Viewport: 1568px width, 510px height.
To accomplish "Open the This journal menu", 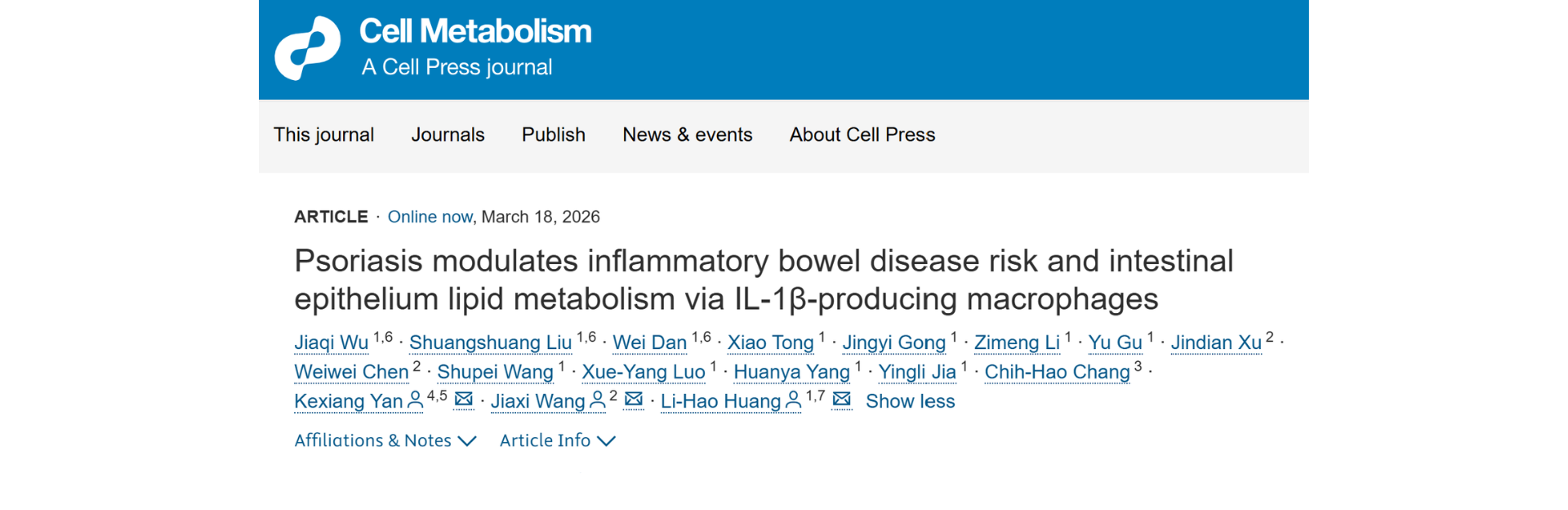I will point(323,135).
